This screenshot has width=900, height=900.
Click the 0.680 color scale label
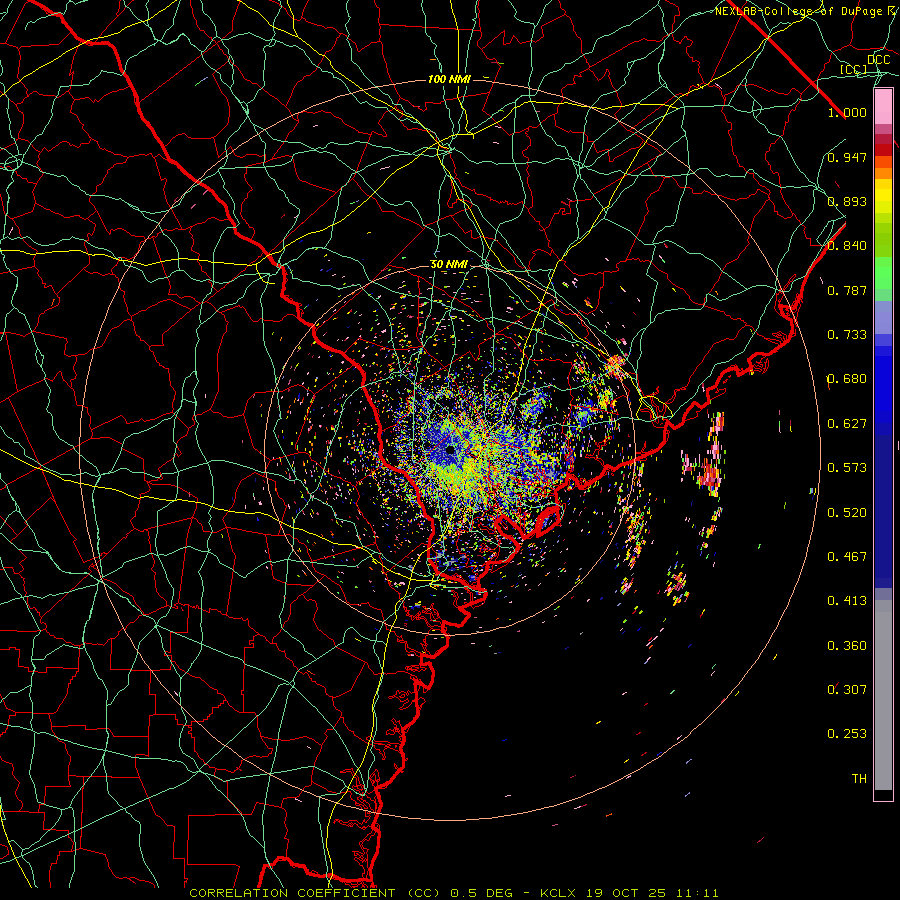pos(847,379)
